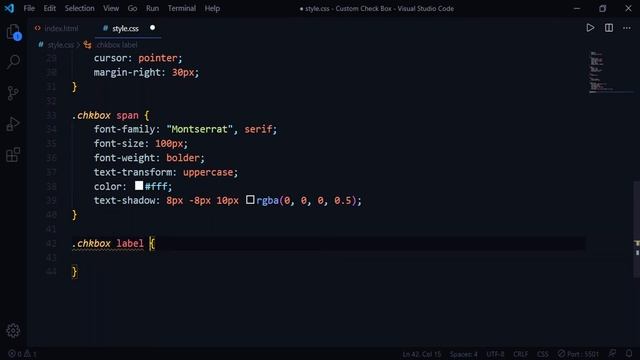
Task: Open the Explorer view in activity bar
Action: (x=13, y=32)
